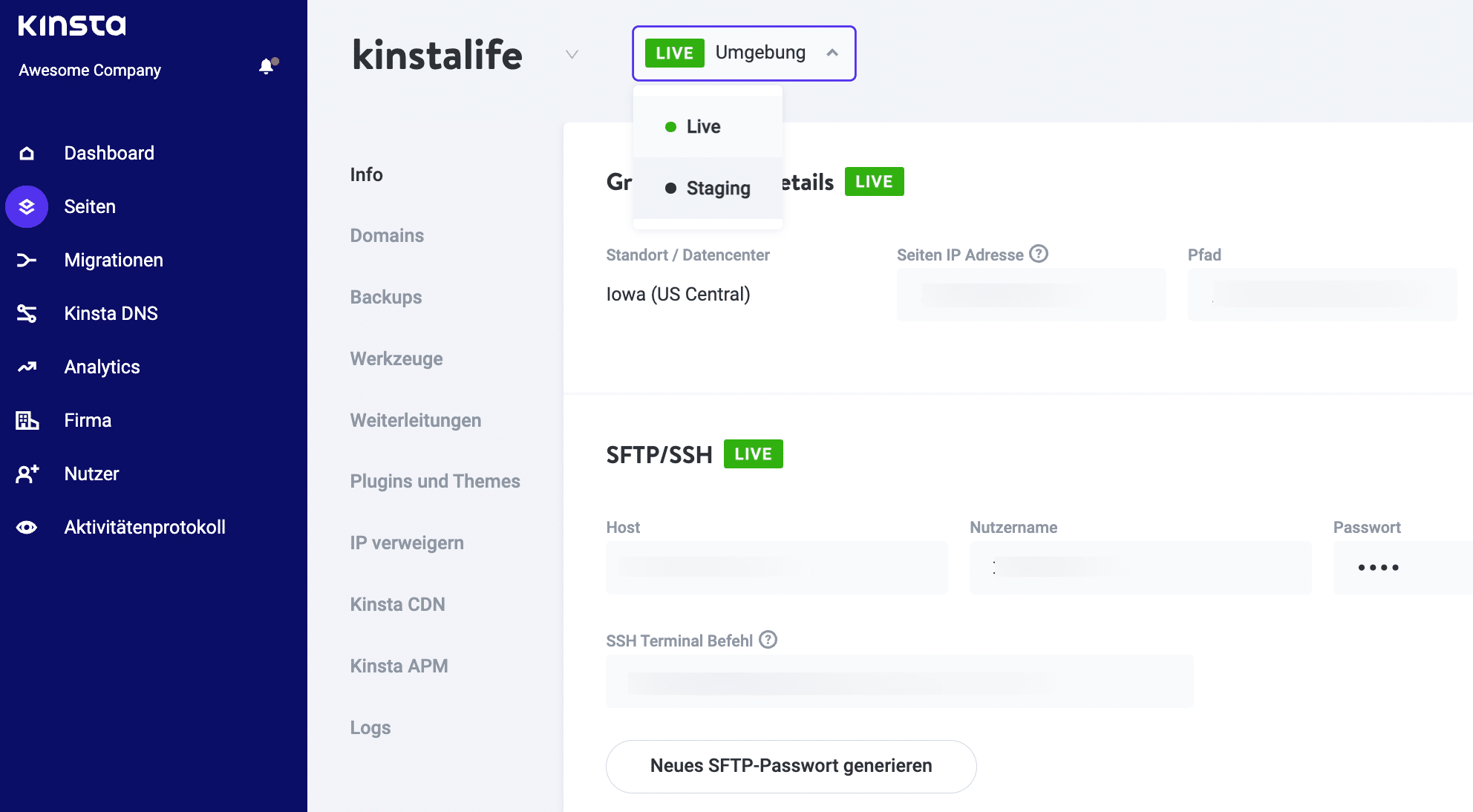Expand the kinstalife site name dropdown
Viewport: 1473px width, 812px height.
(x=570, y=54)
